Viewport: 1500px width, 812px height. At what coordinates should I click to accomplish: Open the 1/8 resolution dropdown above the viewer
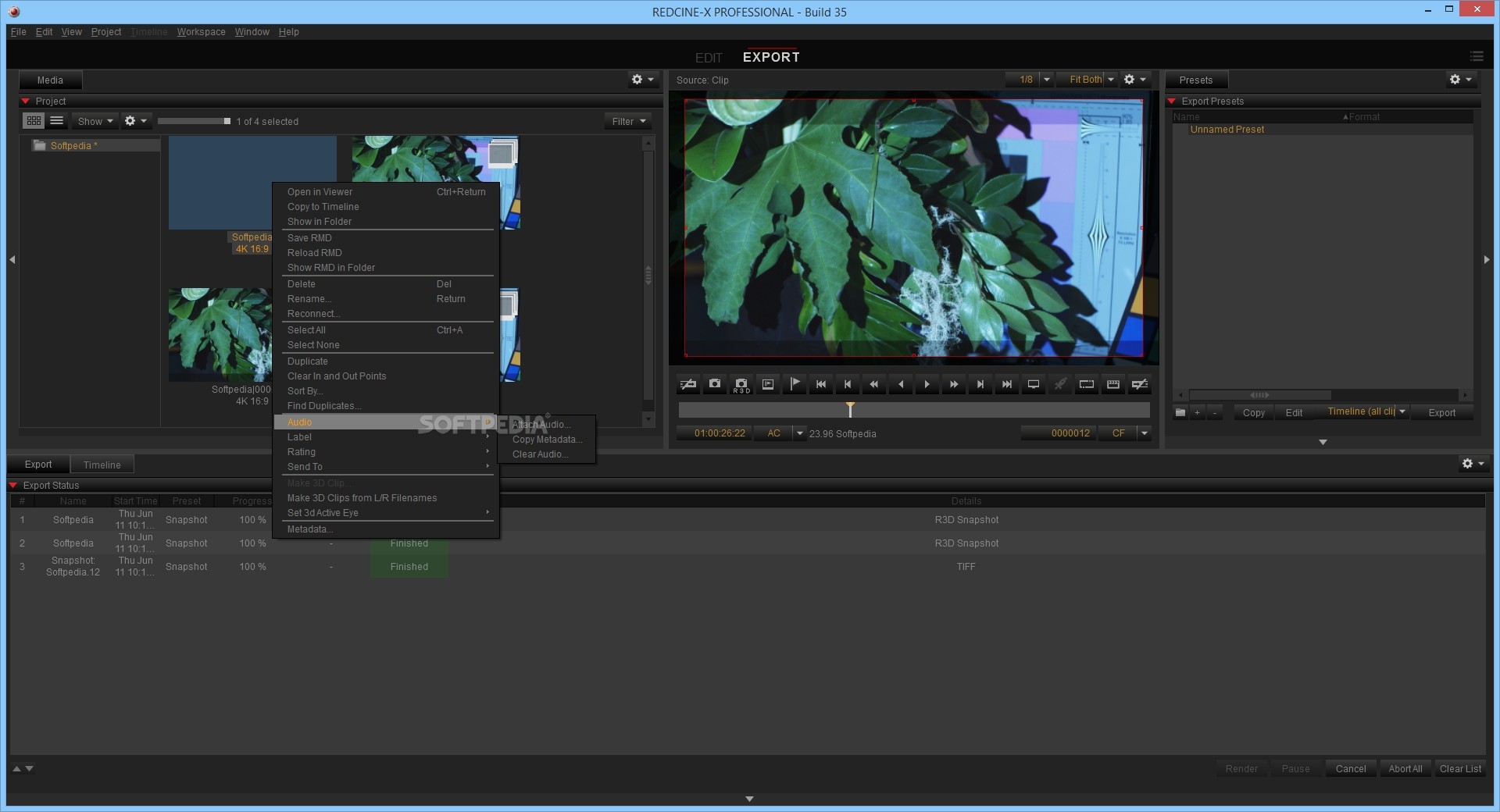1048,79
